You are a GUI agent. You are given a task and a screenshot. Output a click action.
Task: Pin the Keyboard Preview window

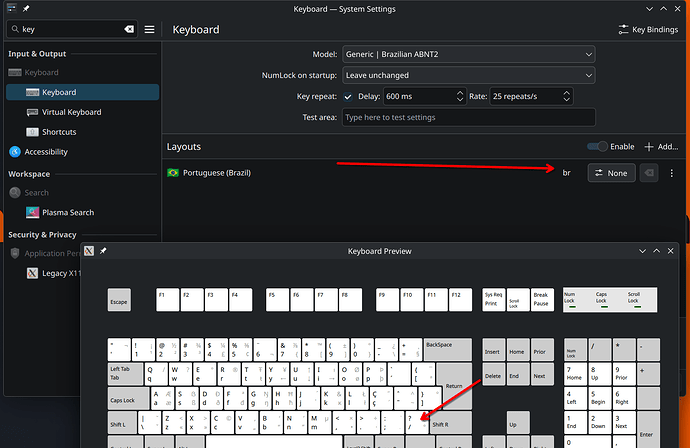pyautogui.click(x=104, y=251)
